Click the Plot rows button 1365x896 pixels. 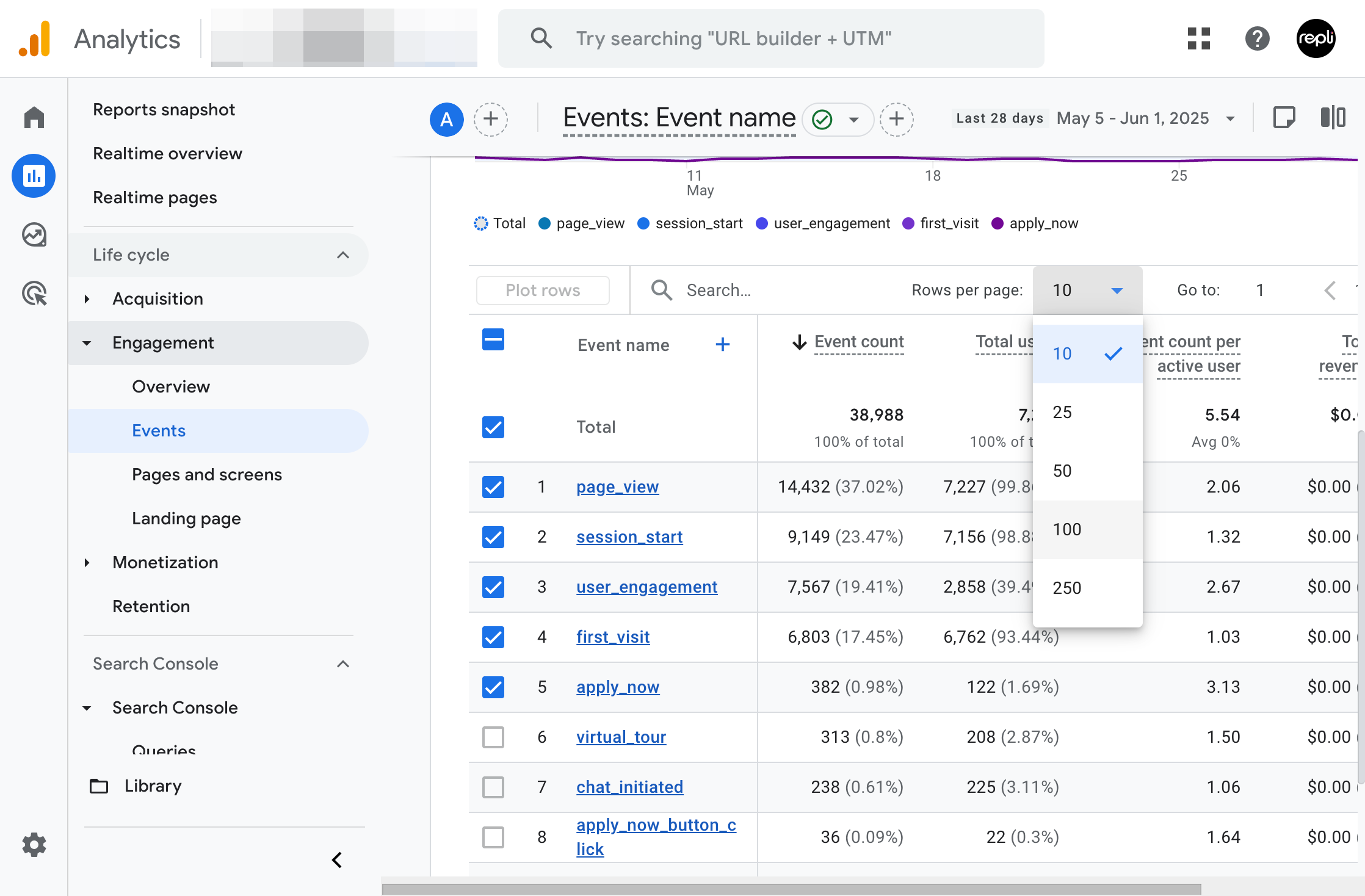click(543, 291)
